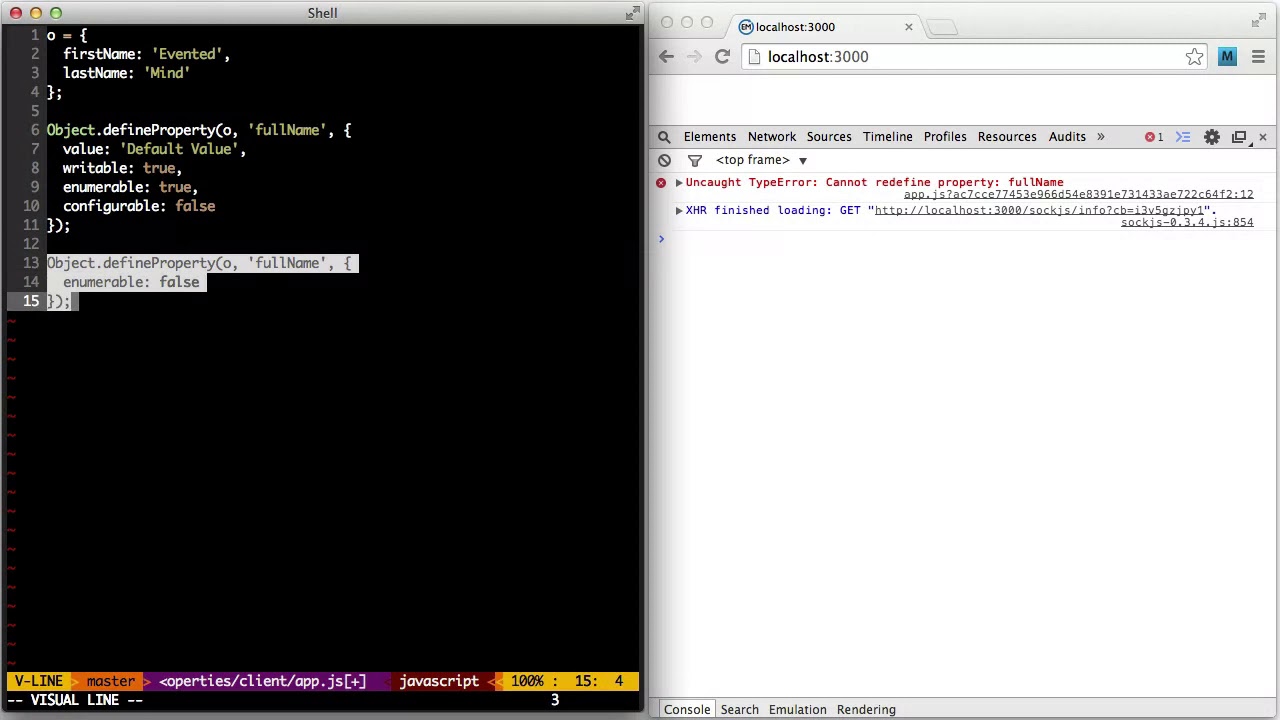Click the app.js filename in status line
The image size is (1280, 720).
coord(262,681)
